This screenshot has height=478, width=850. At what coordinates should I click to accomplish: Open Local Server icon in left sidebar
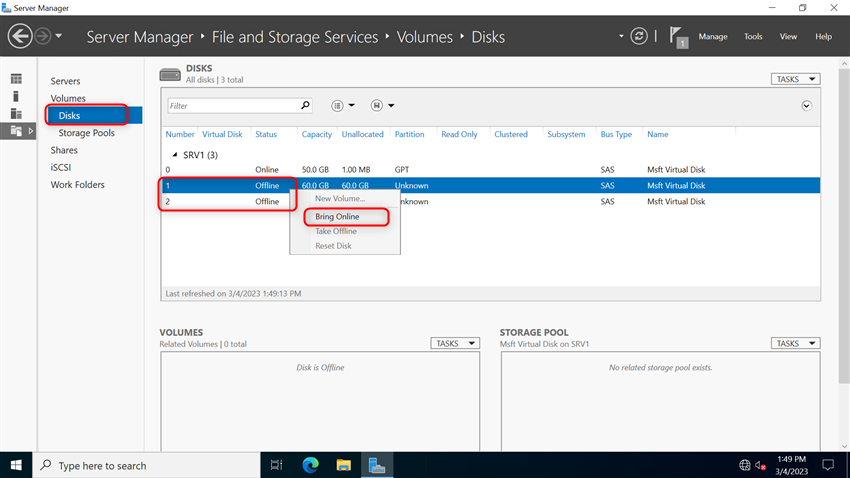(x=16, y=96)
